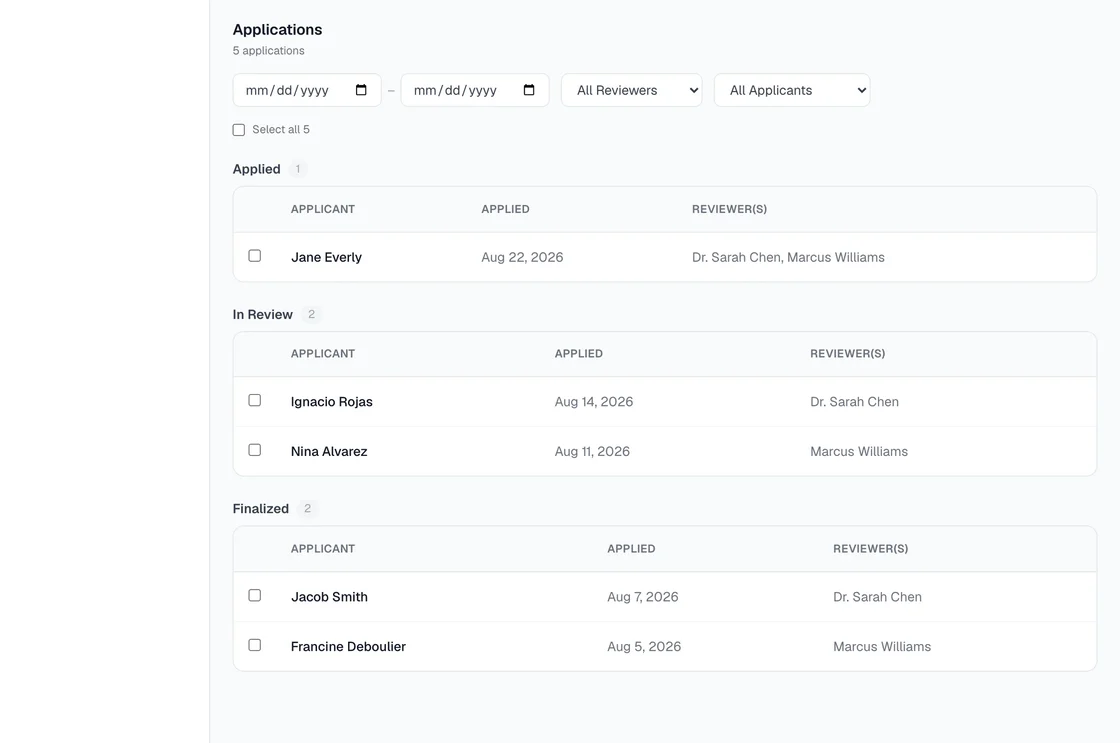Click APPLIED column header in In Review table

coord(579,354)
